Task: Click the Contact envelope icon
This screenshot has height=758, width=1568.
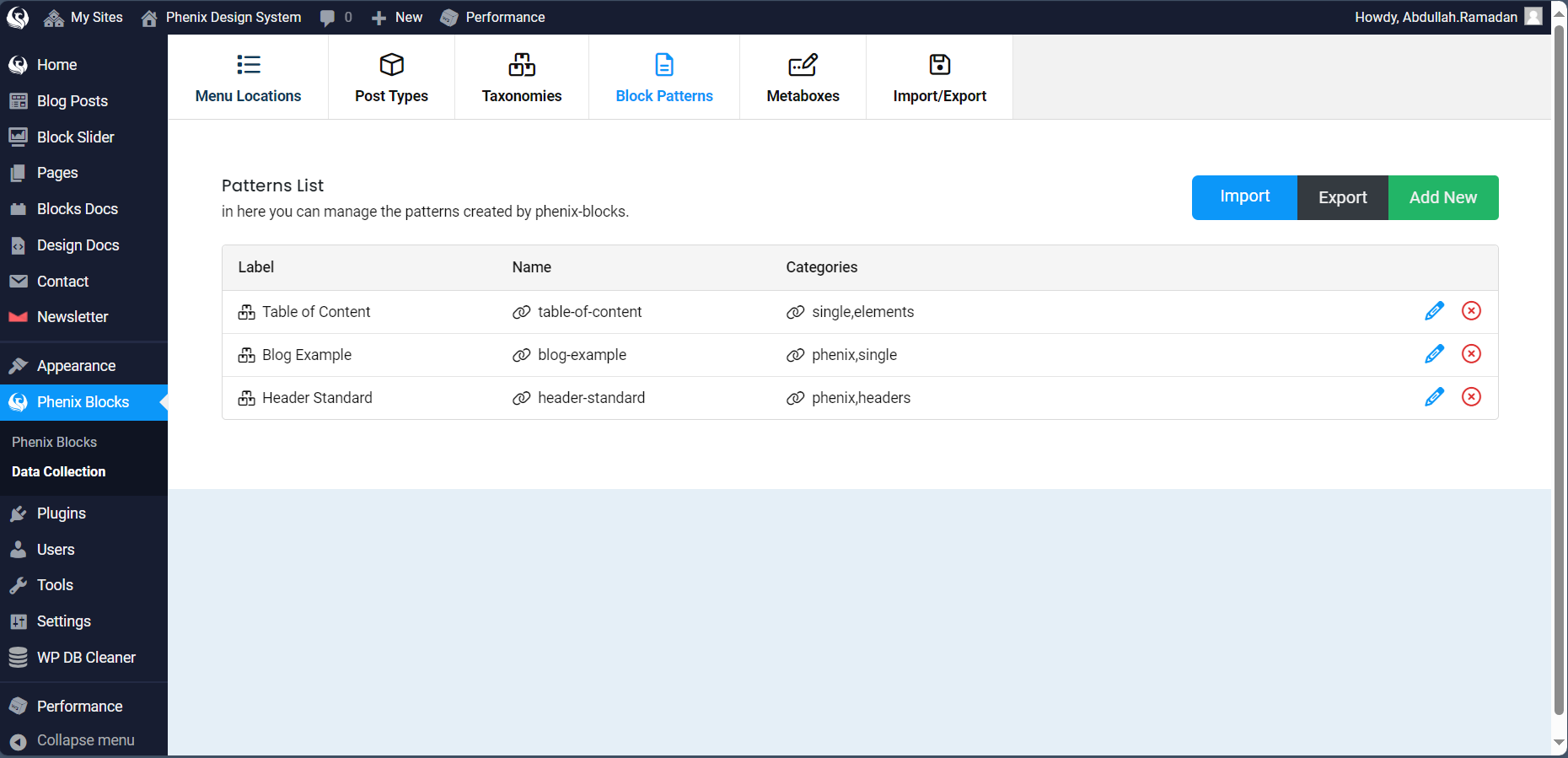Action: click(18, 282)
